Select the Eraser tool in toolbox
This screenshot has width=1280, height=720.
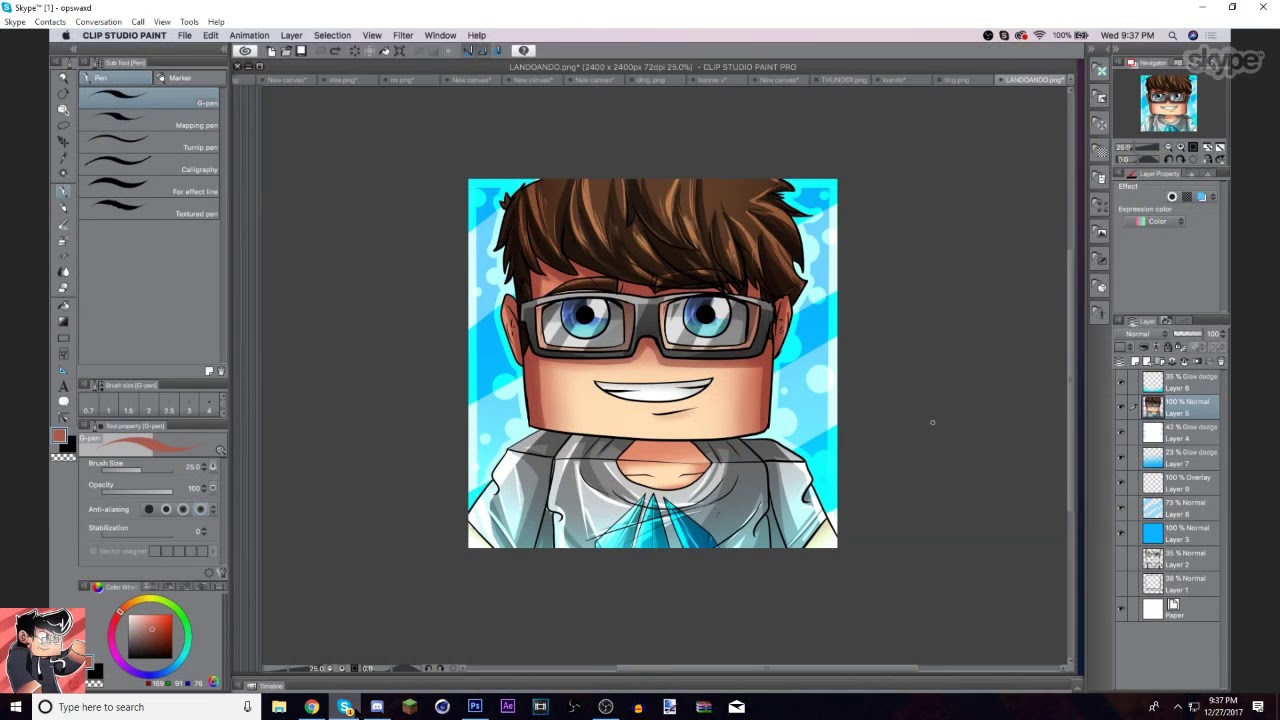[63, 288]
